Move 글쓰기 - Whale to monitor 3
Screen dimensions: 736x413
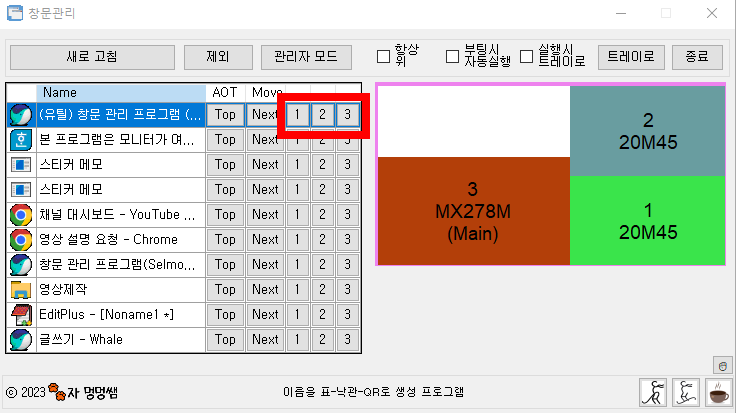(x=347, y=339)
